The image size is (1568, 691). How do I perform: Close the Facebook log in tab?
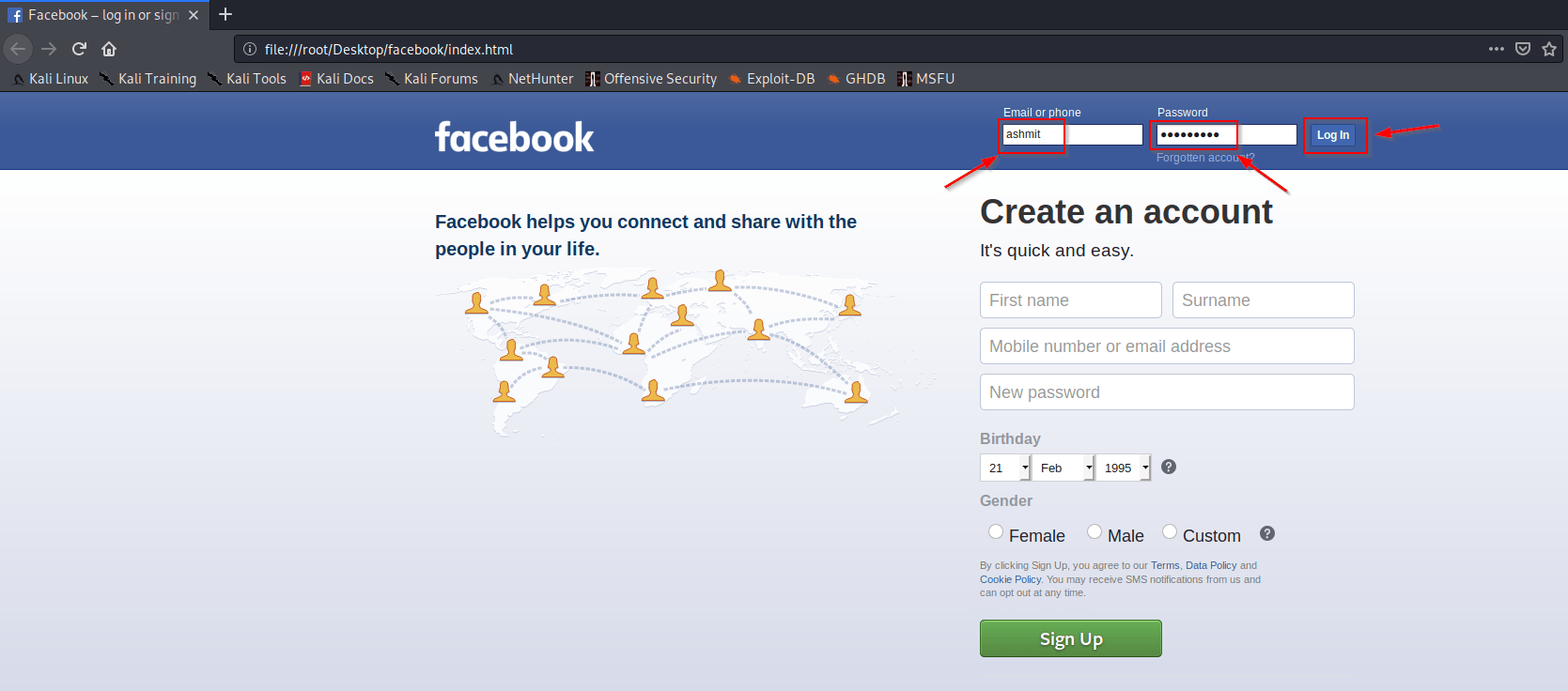194,15
